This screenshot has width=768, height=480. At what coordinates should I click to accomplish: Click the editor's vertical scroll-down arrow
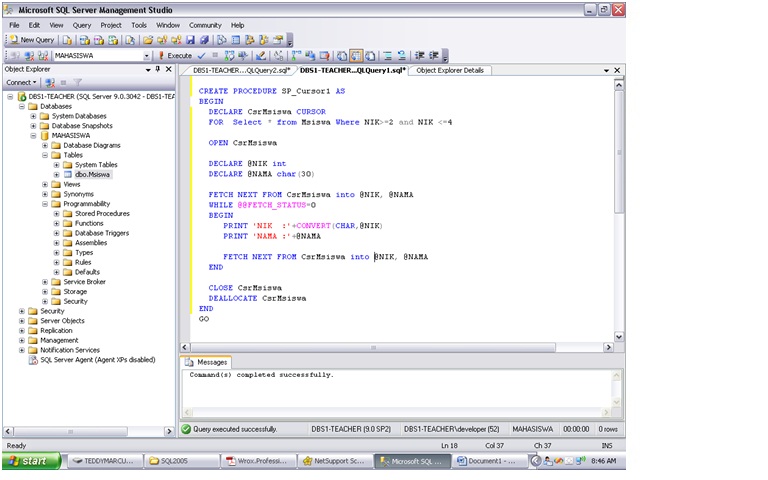coord(619,337)
